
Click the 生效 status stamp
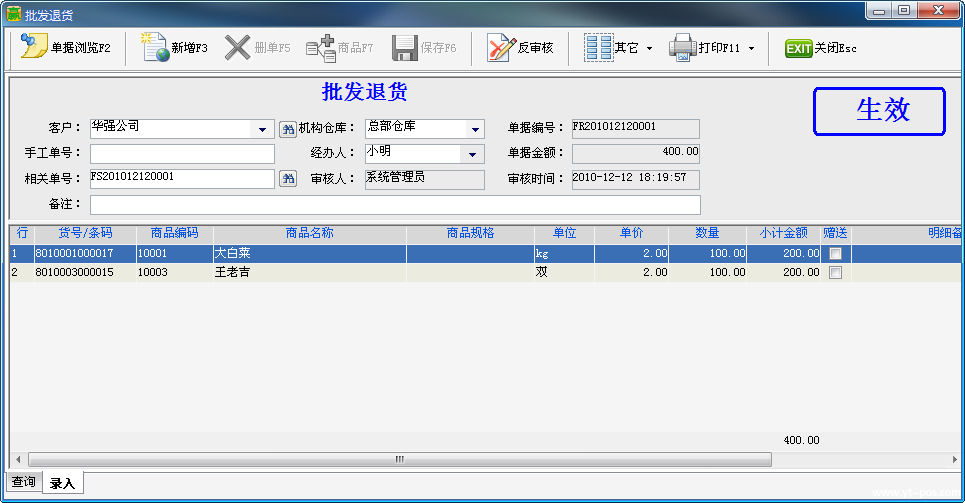(879, 111)
